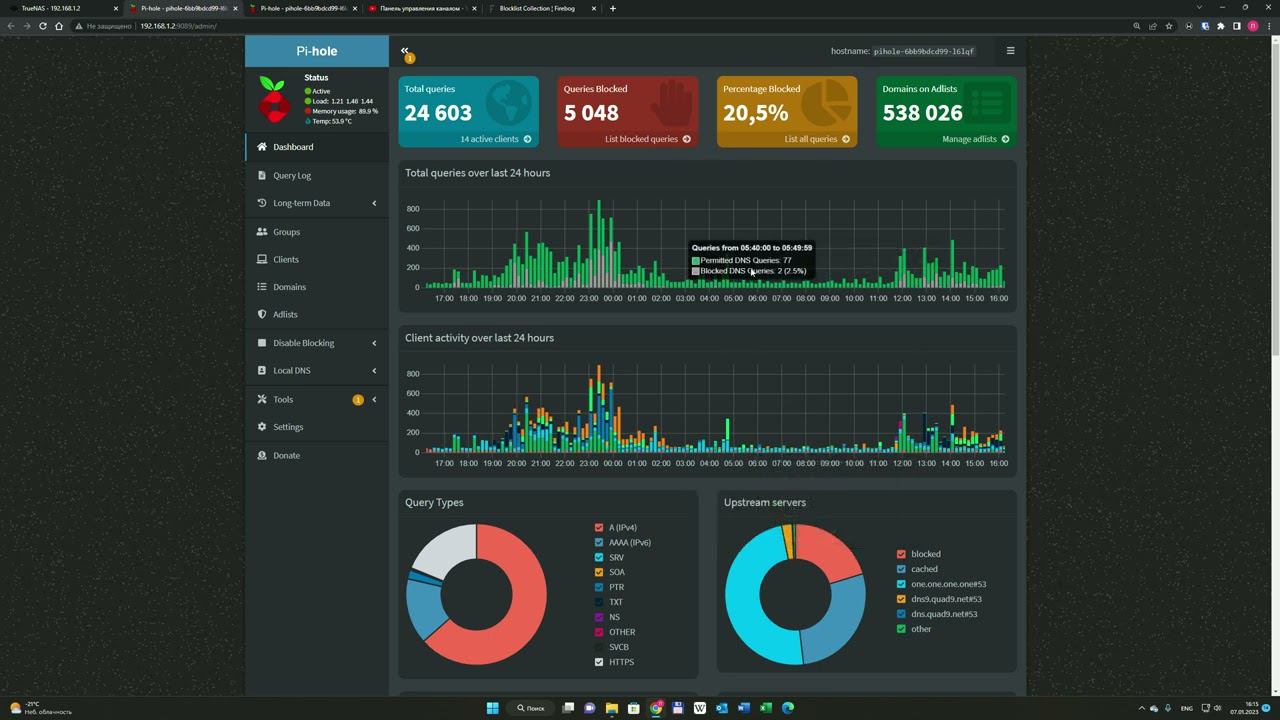
Task: Open Query Log in the sidebar menu
Action: (x=317, y=175)
